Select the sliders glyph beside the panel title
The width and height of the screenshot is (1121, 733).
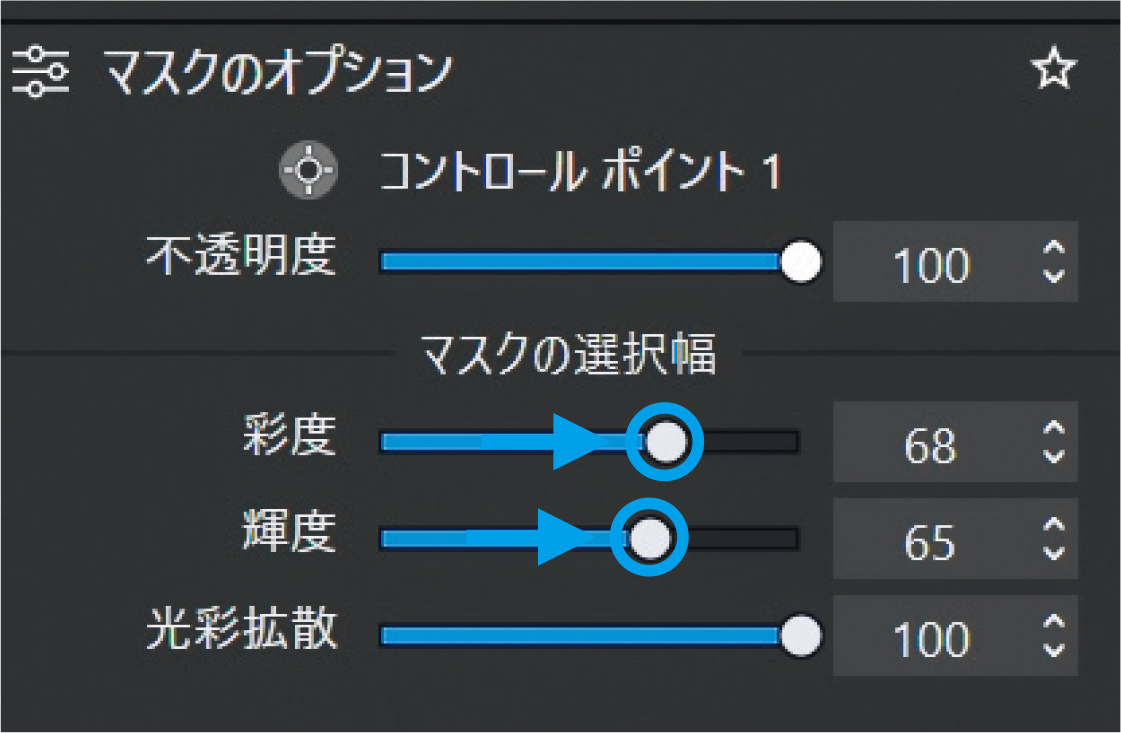click(x=41, y=70)
